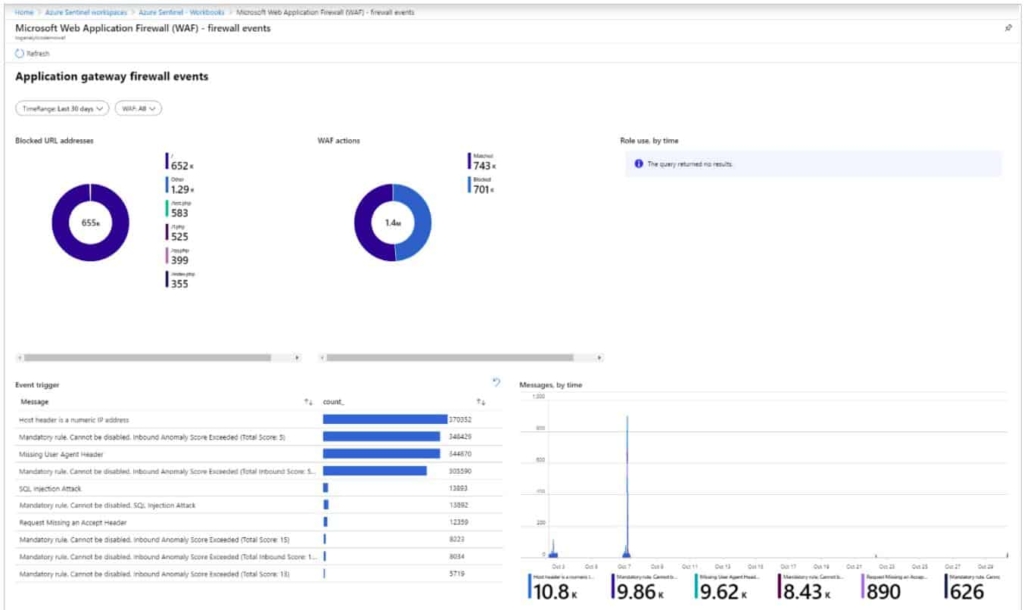Screen dimensions: 1024x610
Task: Select Matched 743K legend entry
Action: 482,162
